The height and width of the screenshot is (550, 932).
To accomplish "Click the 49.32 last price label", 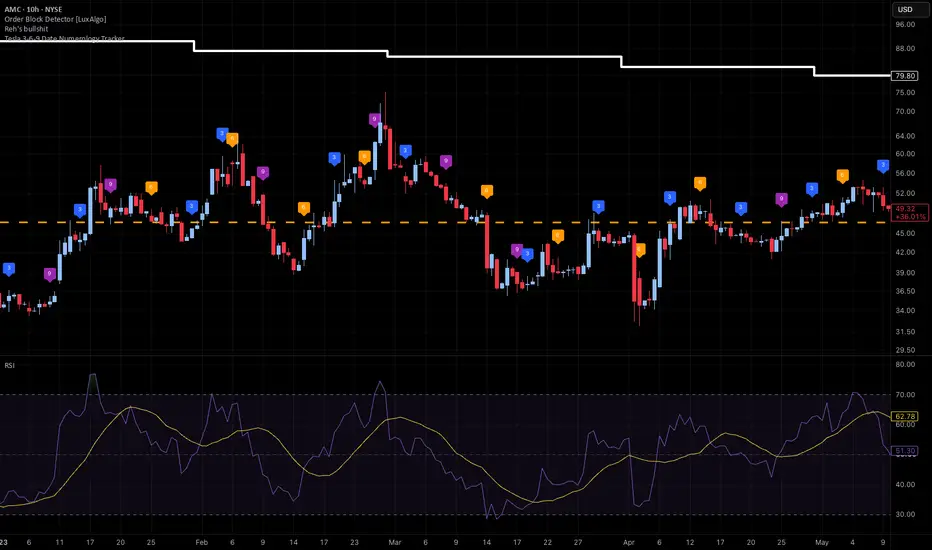I will point(910,212).
